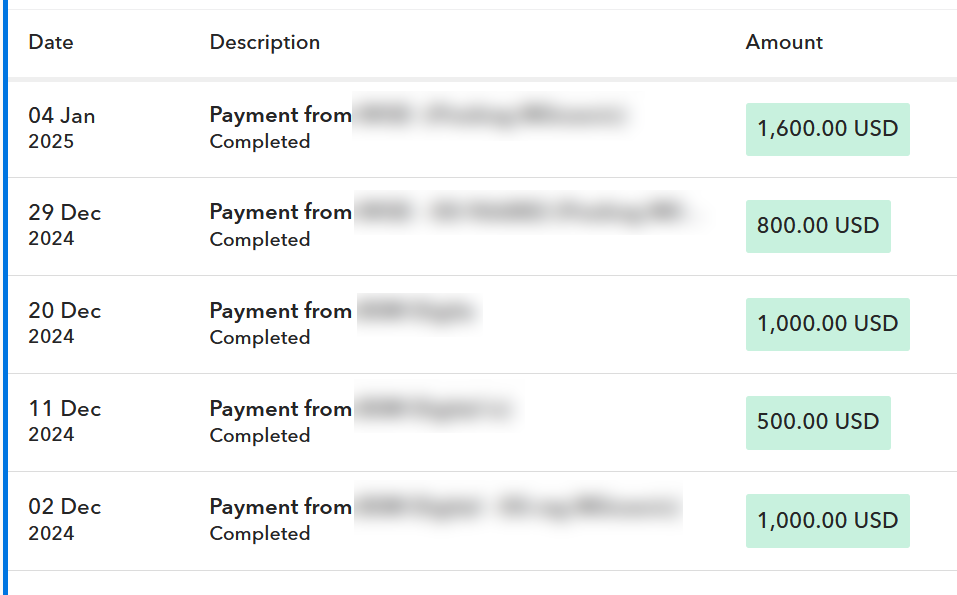Click the Date column header
This screenshot has width=957, height=595.
(51, 42)
